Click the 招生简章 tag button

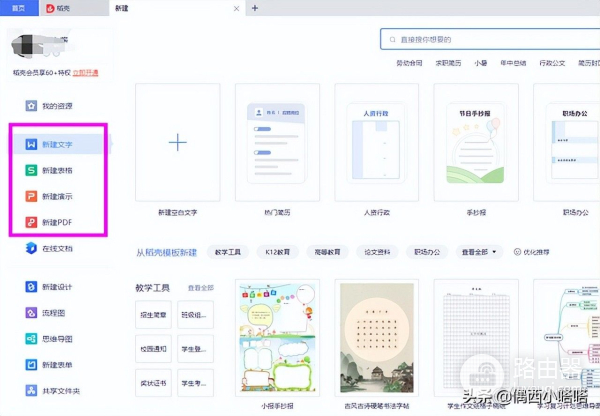[x=153, y=315]
